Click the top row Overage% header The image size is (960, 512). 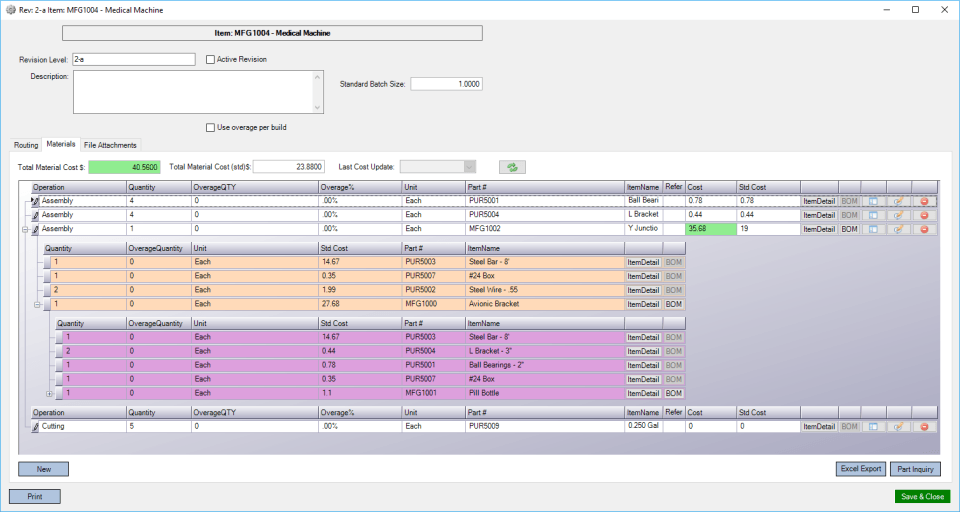tap(360, 187)
